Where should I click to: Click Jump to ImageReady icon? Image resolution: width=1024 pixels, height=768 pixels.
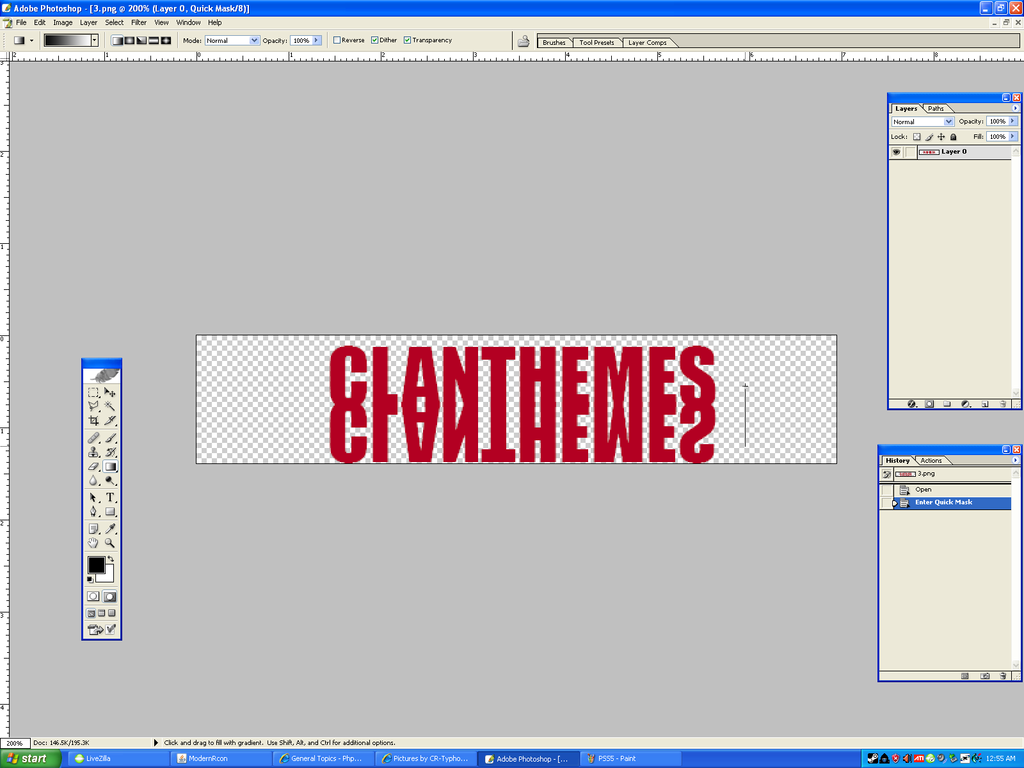click(x=101, y=630)
